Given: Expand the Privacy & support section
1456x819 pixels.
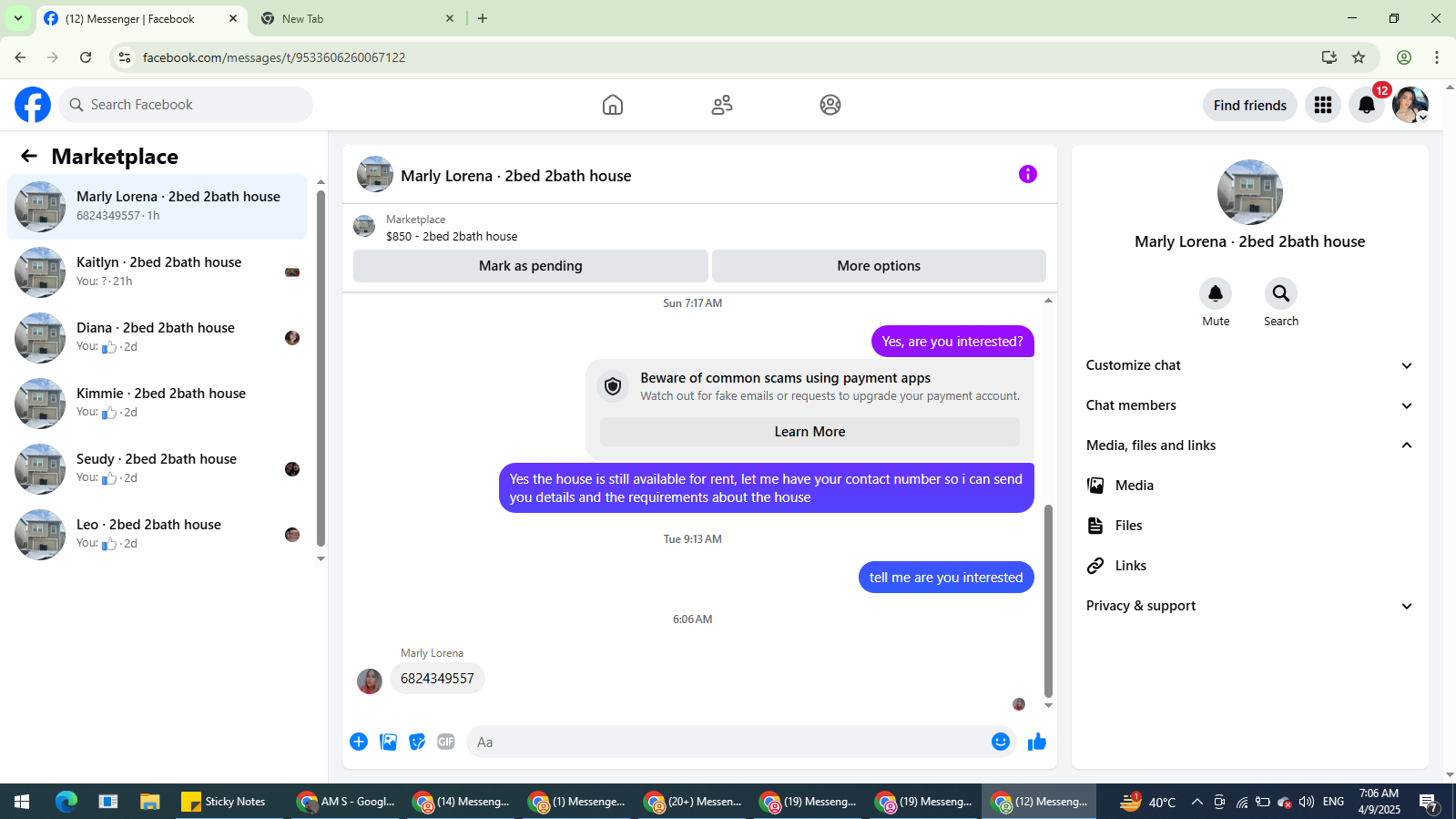Looking at the screenshot, I should point(1250,606).
